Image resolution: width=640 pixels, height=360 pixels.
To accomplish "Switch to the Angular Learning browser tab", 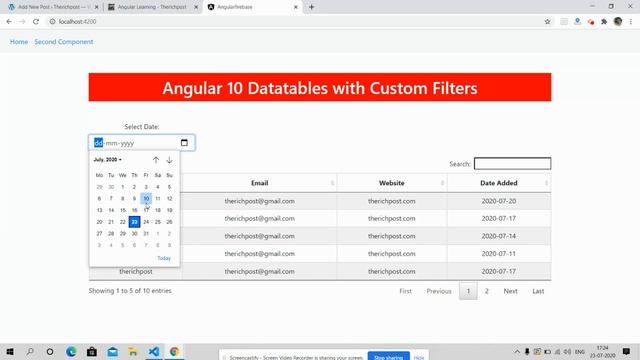I will click(x=152, y=7).
